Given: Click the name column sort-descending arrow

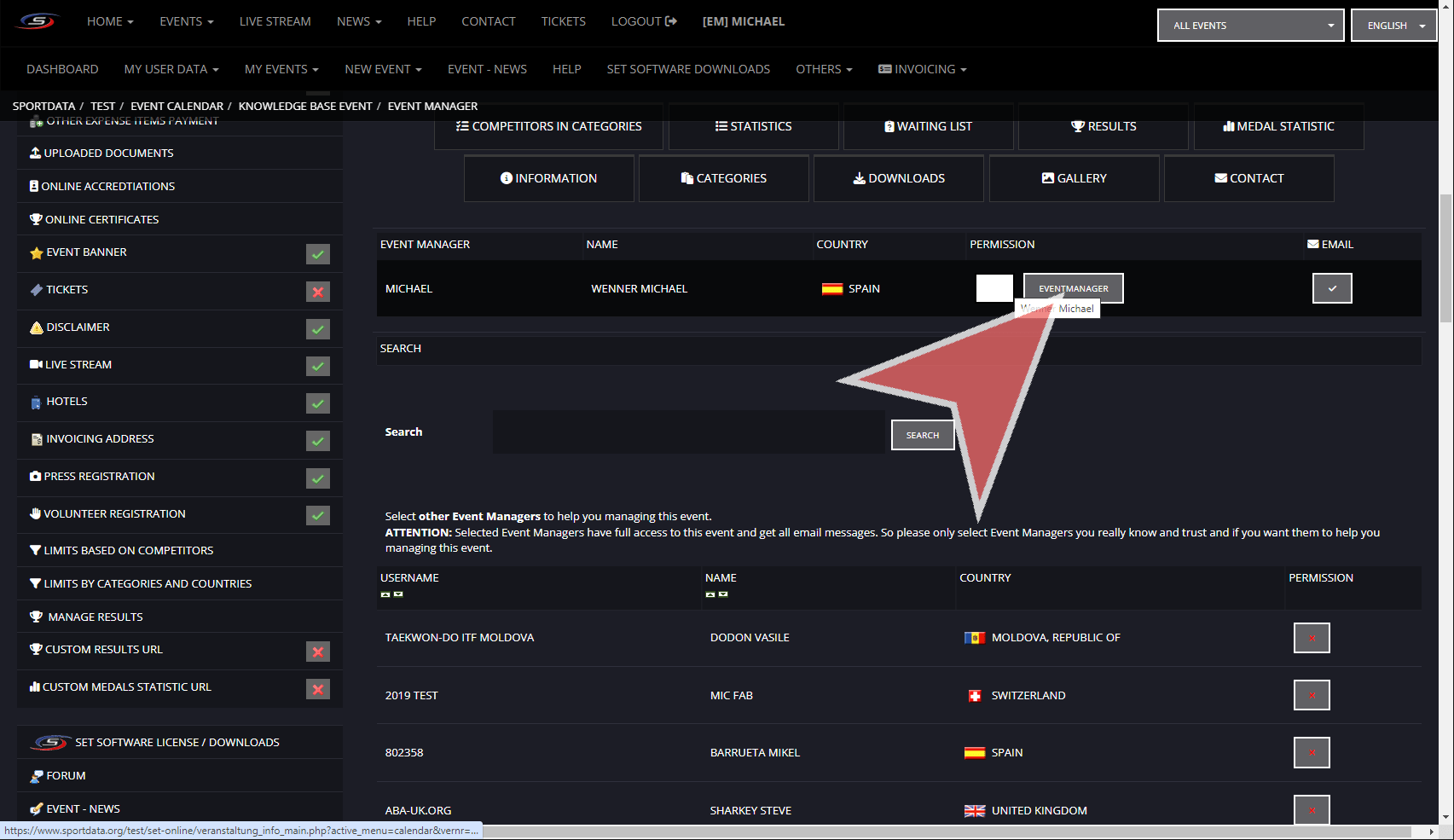Looking at the screenshot, I should (x=723, y=594).
